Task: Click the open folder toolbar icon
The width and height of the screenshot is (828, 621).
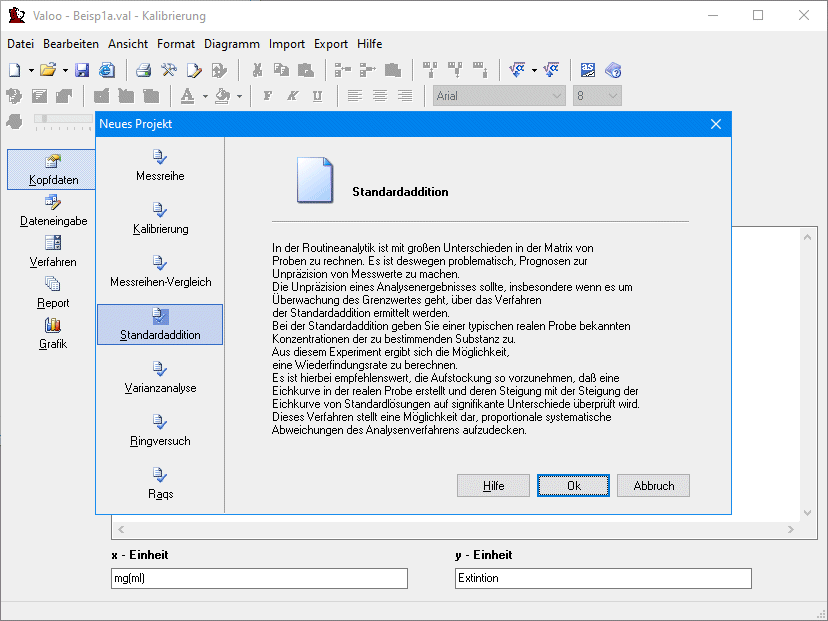Action: [x=48, y=70]
